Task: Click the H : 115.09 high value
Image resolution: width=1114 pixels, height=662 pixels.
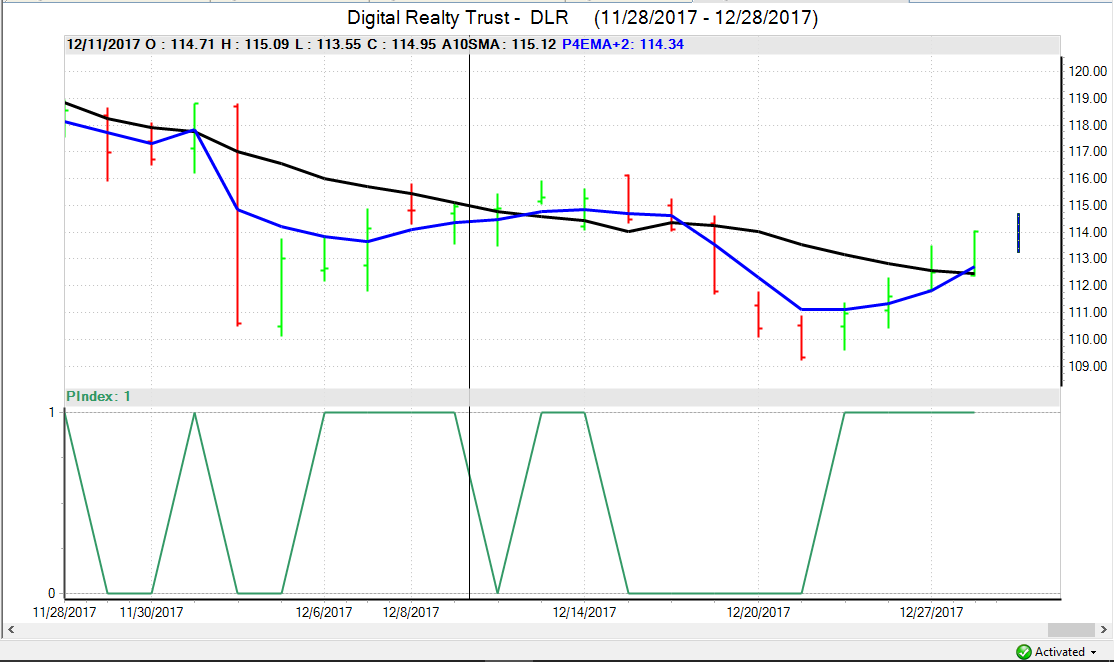Action: (255, 44)
